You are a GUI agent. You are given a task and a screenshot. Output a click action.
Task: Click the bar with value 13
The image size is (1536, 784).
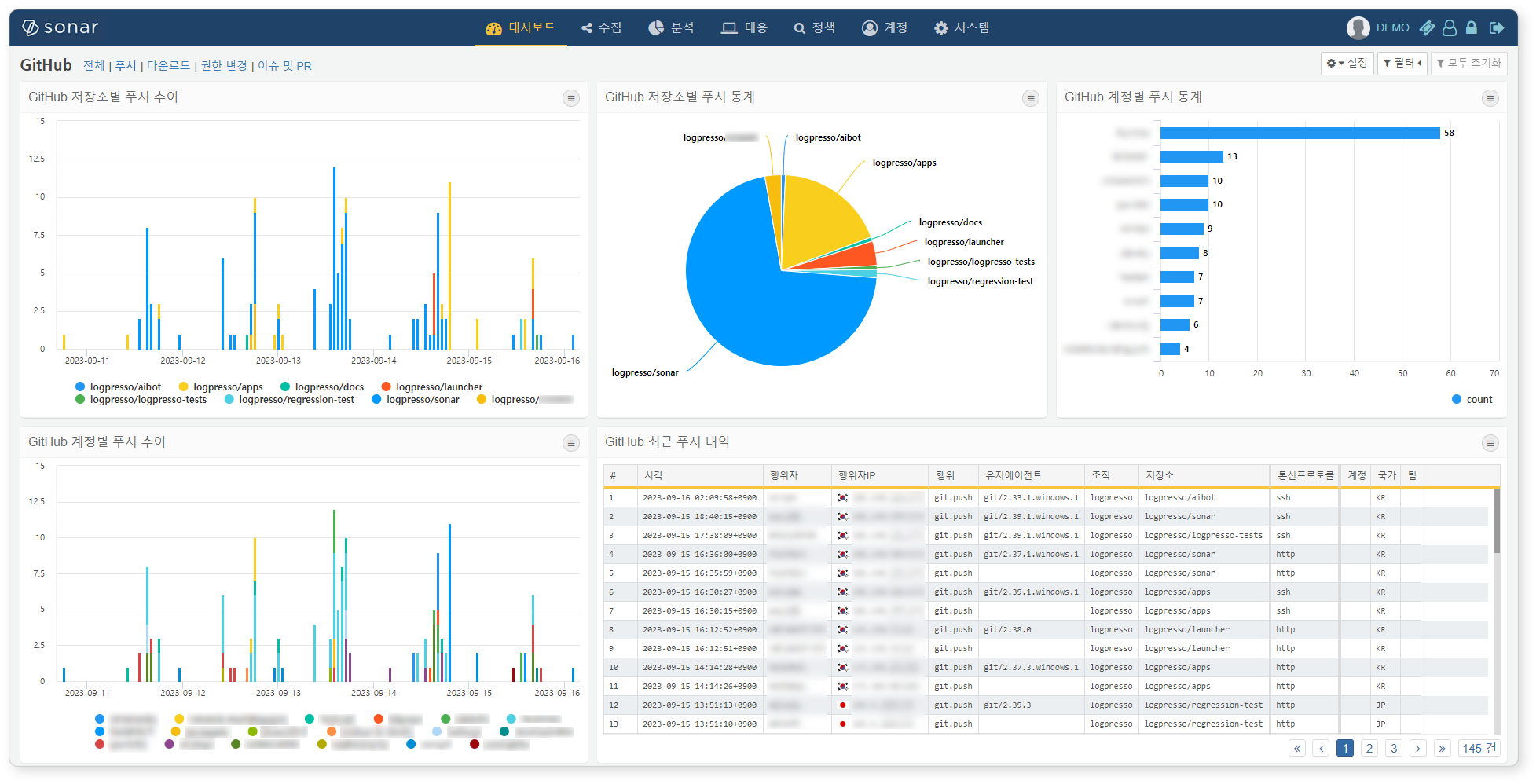[x=1192, y=156]
